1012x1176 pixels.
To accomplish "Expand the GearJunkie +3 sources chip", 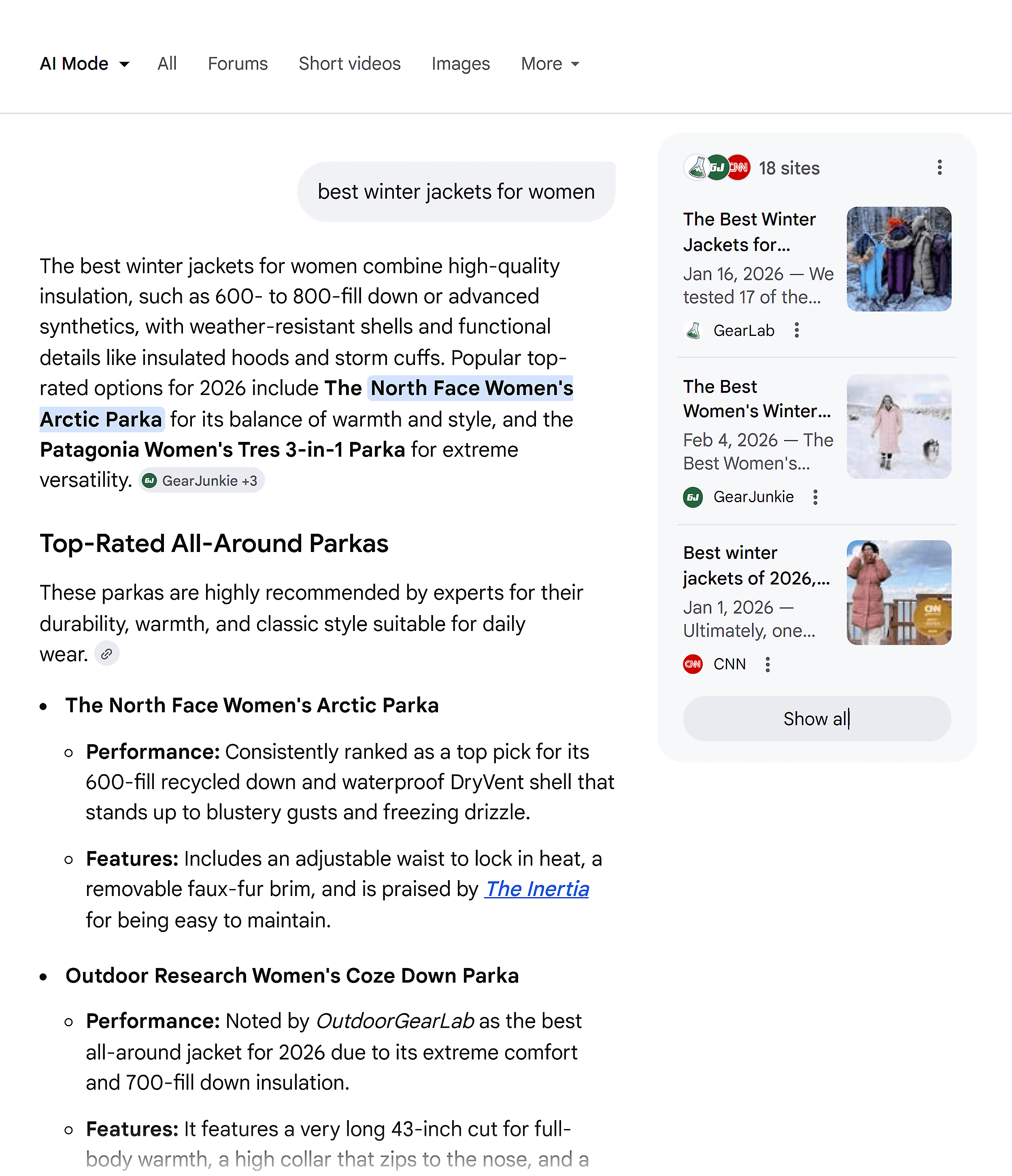I will pyautogui.click(x=202, y=480).
